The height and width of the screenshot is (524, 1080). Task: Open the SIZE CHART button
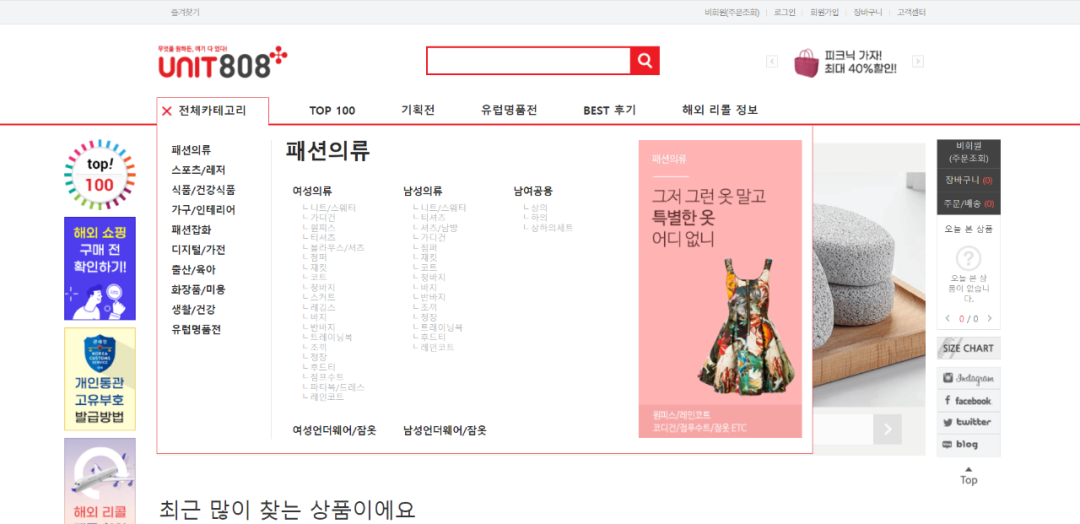pos(968,348)
